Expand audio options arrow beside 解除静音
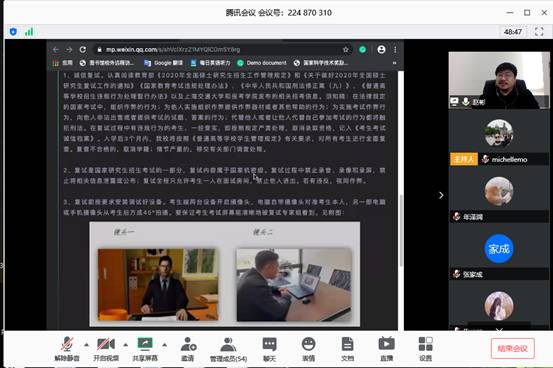Image resolution: width=553 pixels, height=368 pixels. [86, 344]
